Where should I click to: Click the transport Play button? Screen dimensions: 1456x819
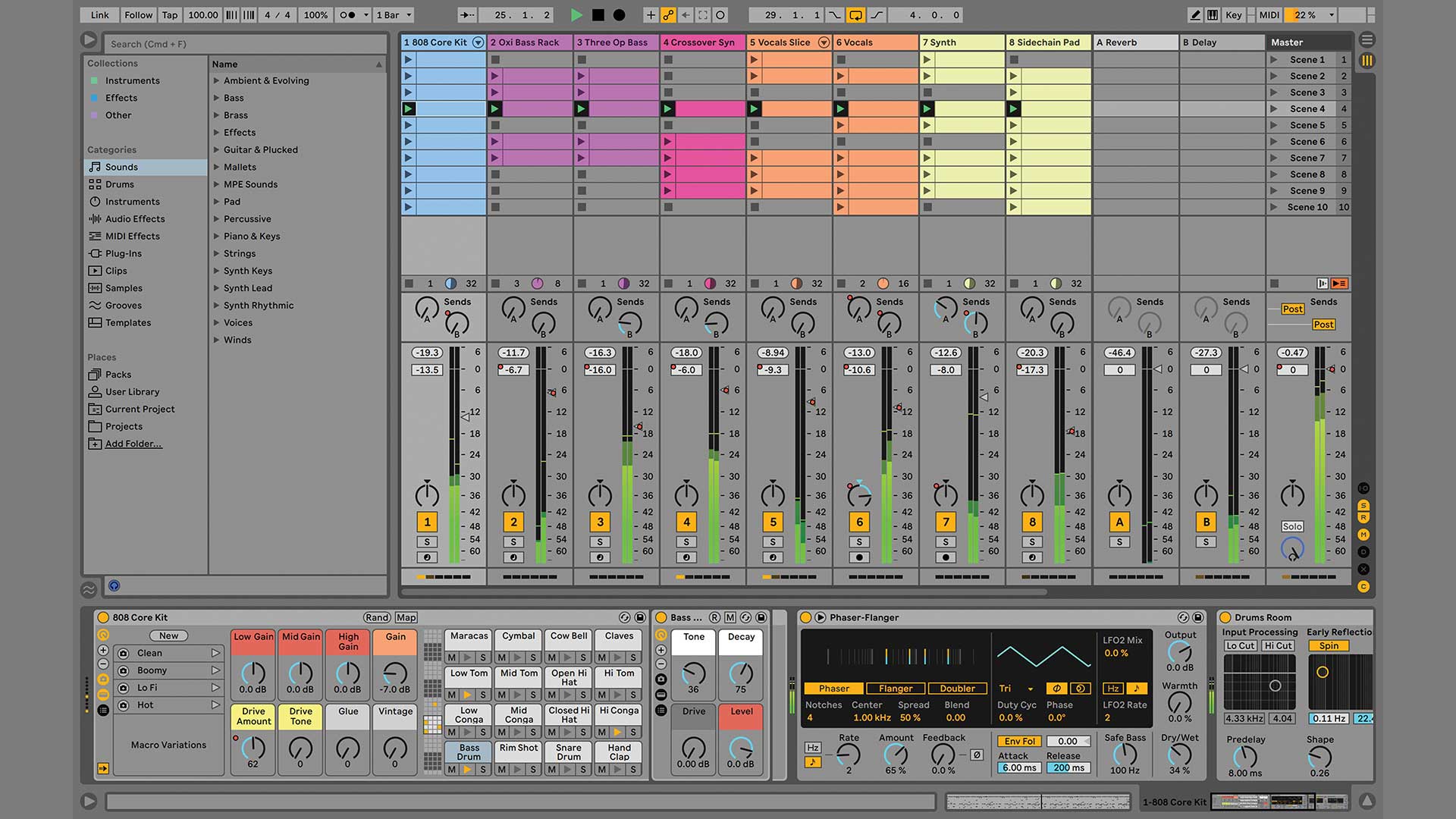click(576, 14)
